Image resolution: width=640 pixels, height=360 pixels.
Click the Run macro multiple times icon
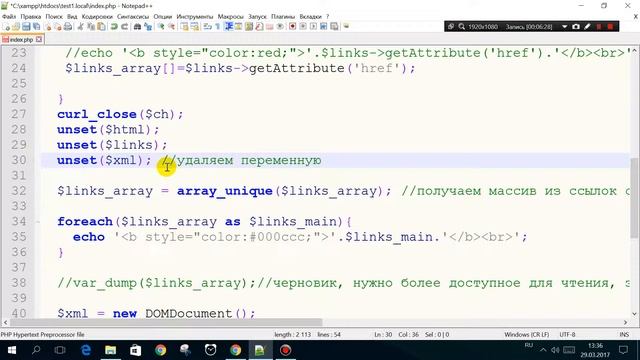[324, 27]
